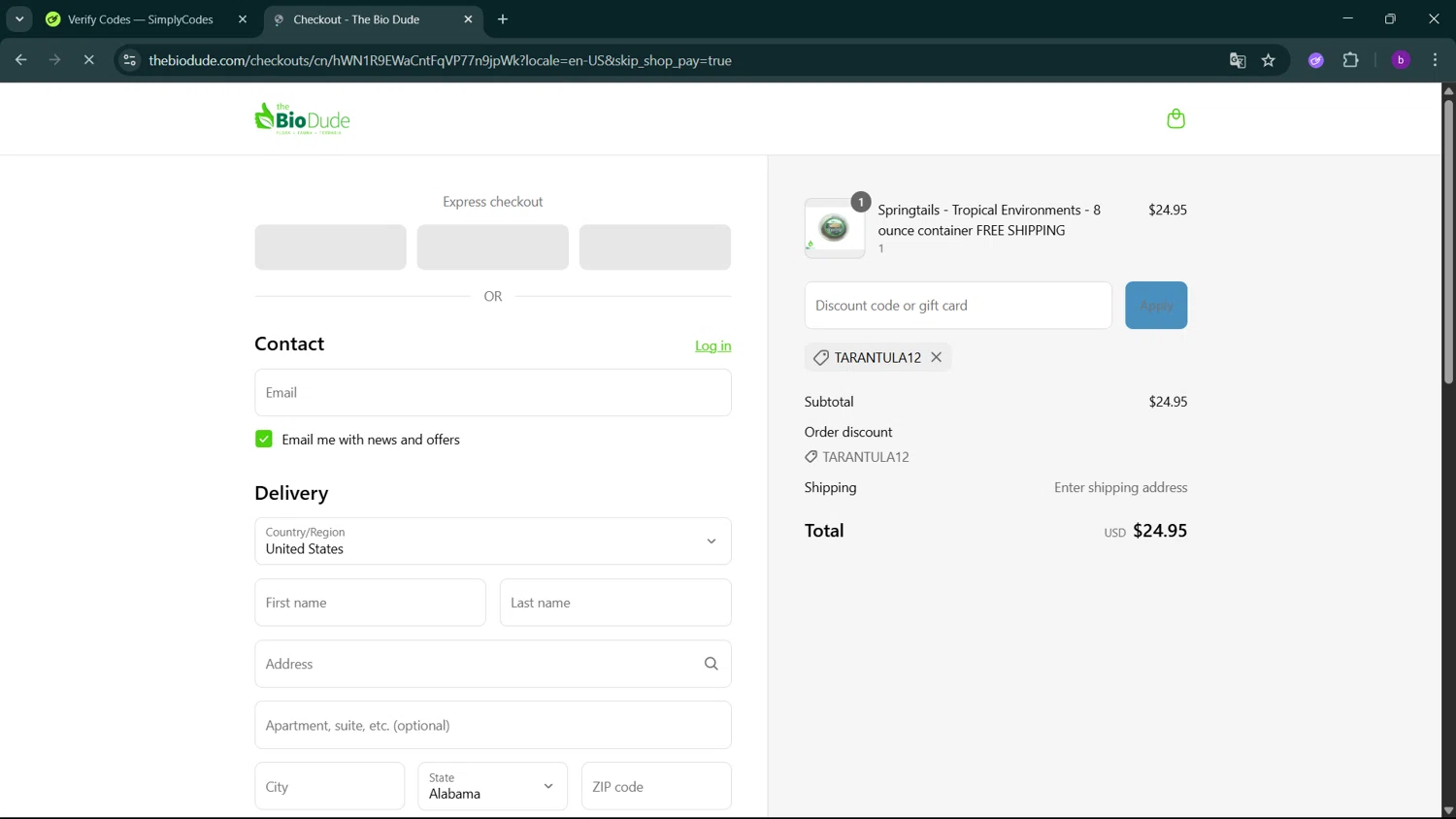Image resolution: width=1456 pixels, height=819 pixels.
Task: Click the USD $24.95 total amount
Action: [x=1145, y=531]
